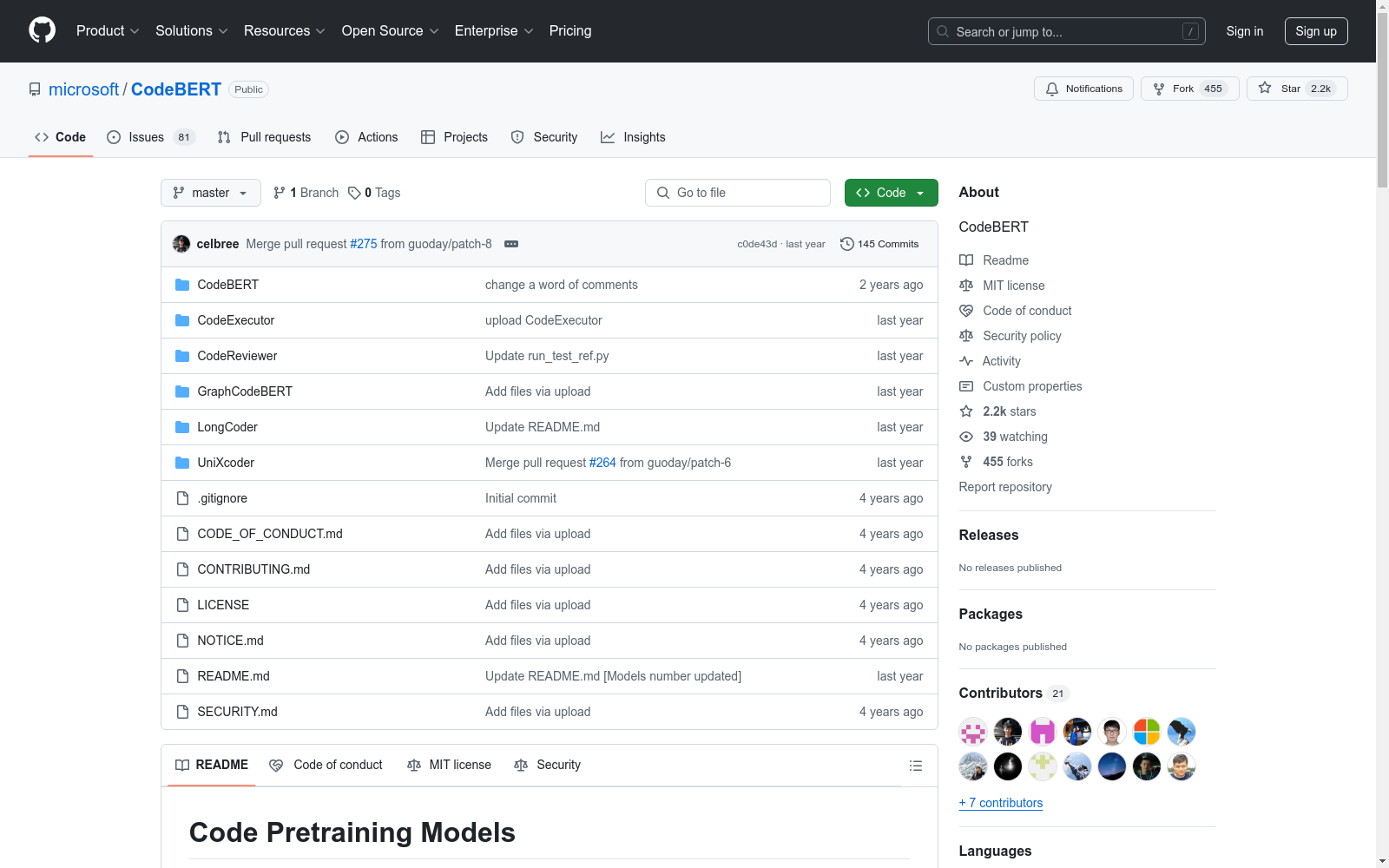The width and height of the screenshot is (1389, 868).
Task: Click the Sign in link
Action: coord(1244,31)
